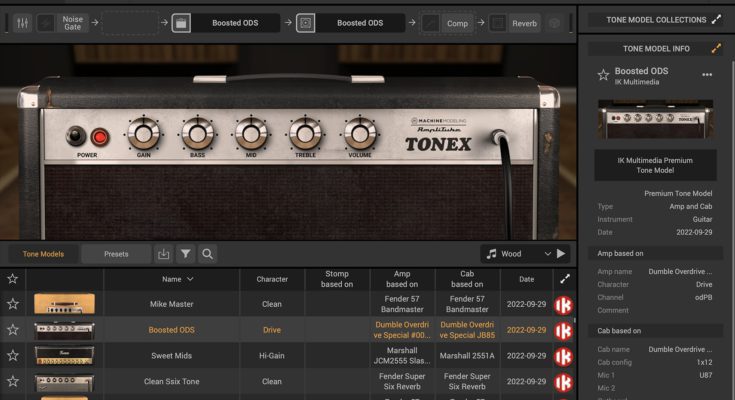Image resolution: width=735 pixels, height=400 pixels.
Task: Click the amp's Gain knob
Action: [x=143, y=134]
